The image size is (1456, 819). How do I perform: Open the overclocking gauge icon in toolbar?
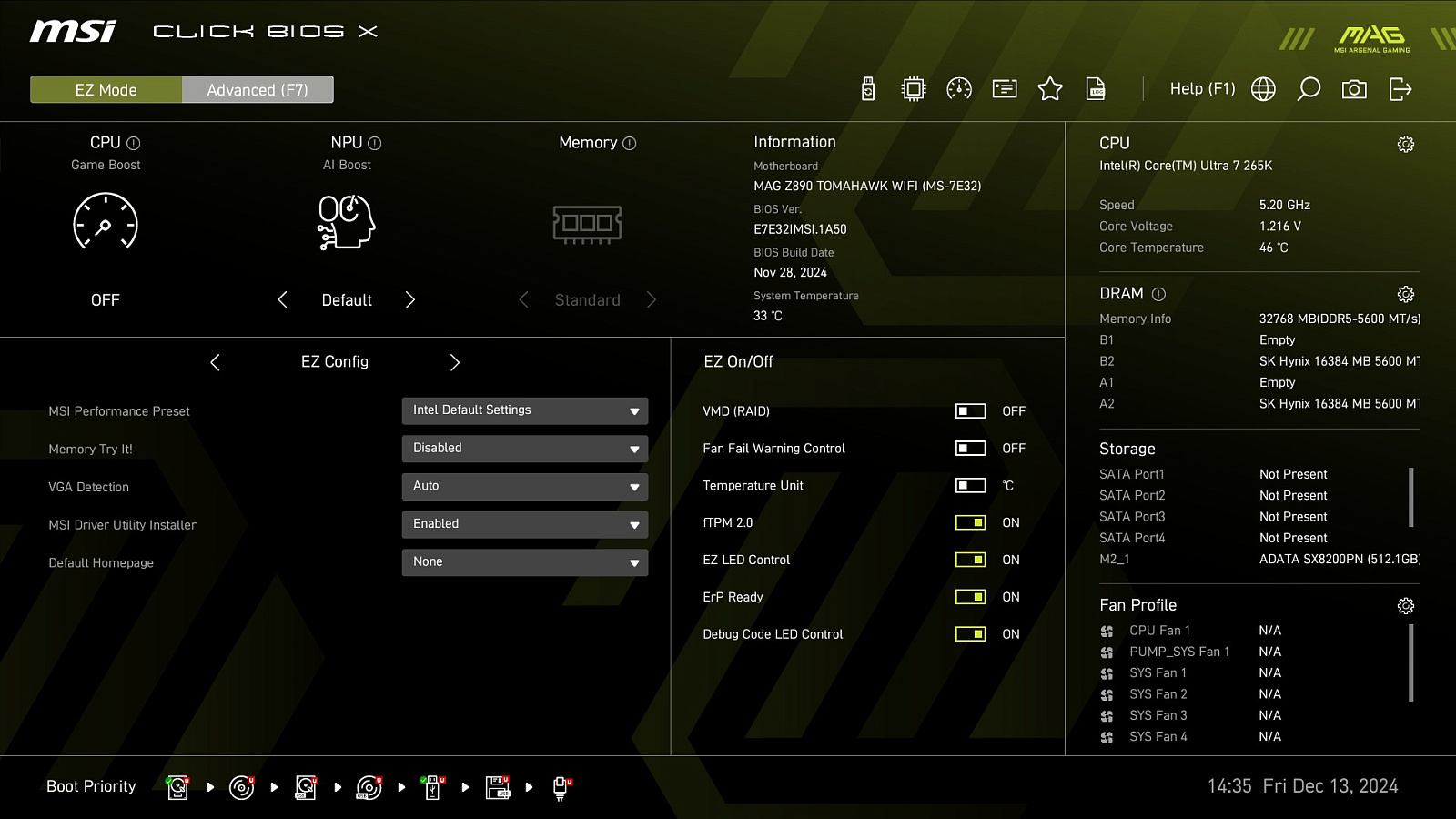959,89
